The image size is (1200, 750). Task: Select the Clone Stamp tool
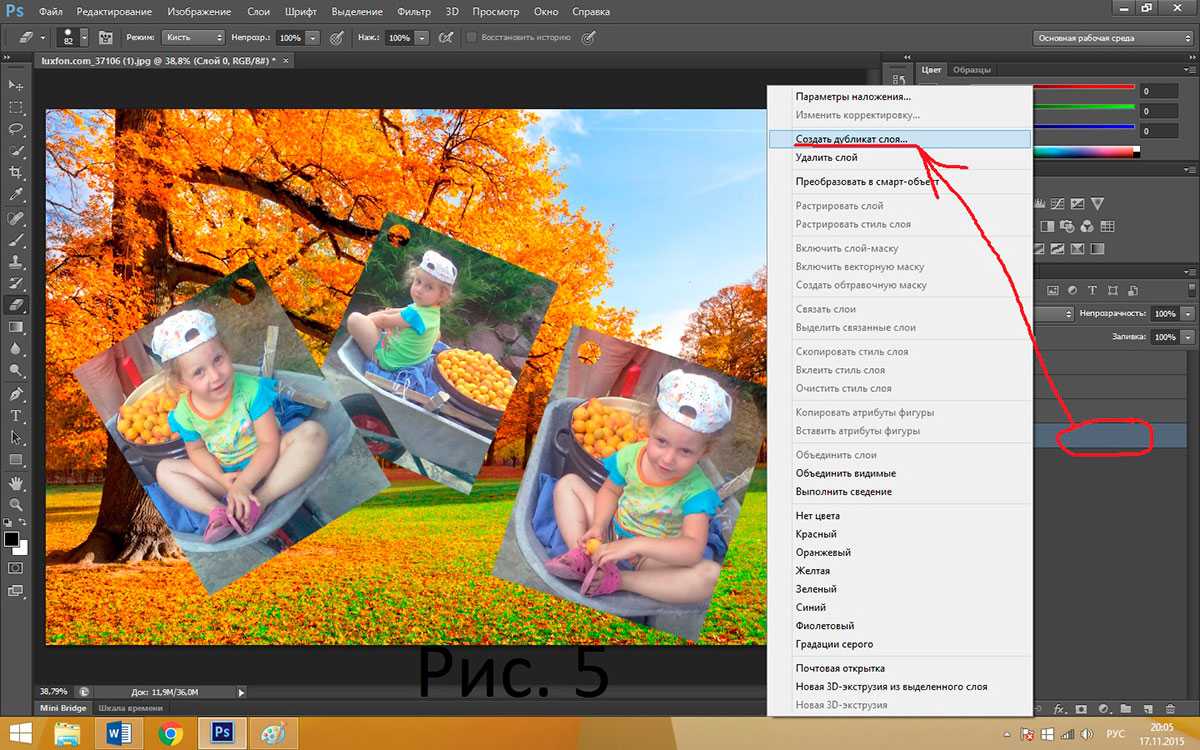pyautogui.click(x=16, y=261)
